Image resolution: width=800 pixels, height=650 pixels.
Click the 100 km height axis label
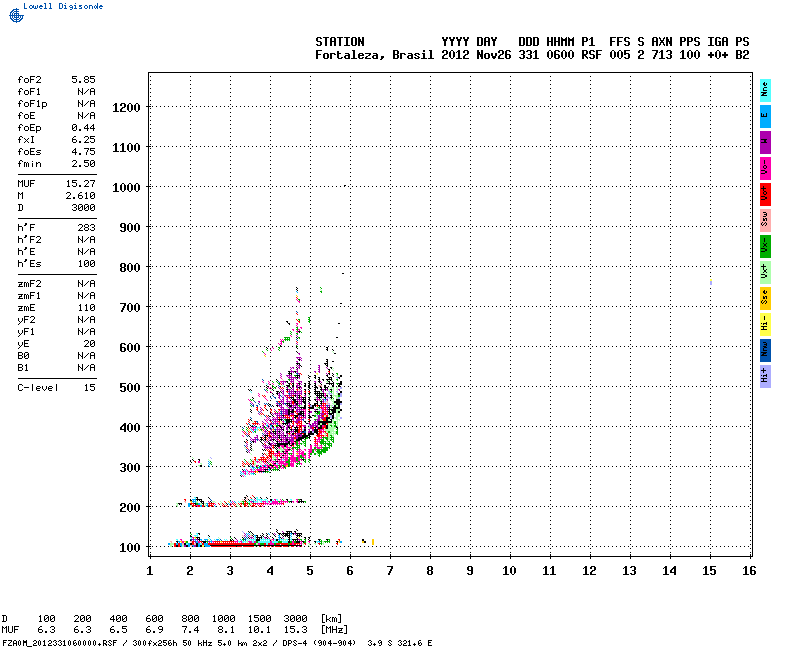[x=130, y=548]
